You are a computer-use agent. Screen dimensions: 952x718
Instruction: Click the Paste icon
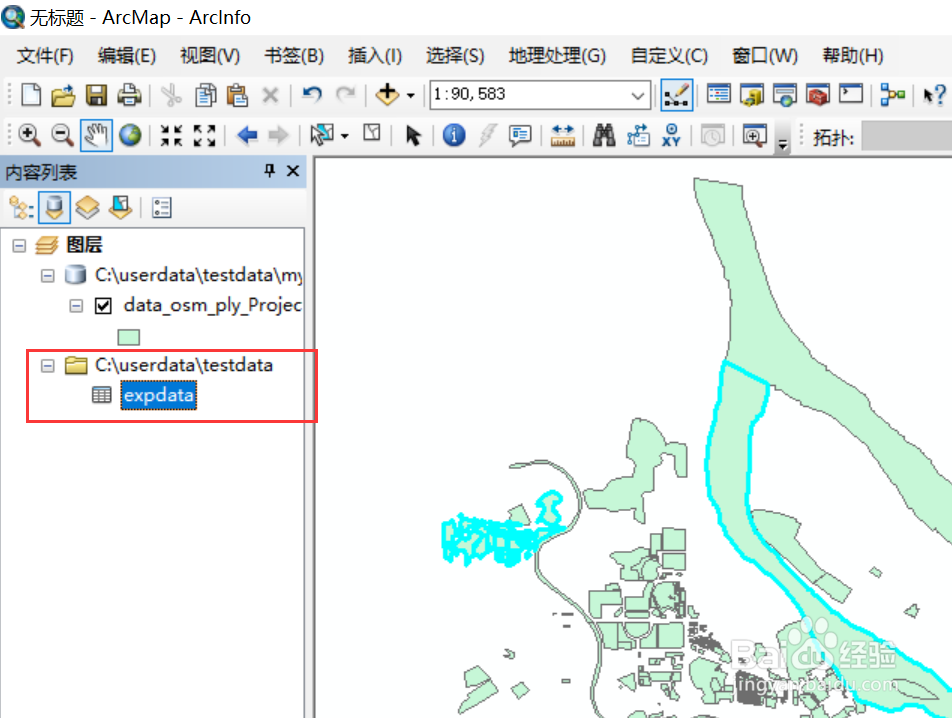(237, 95)
